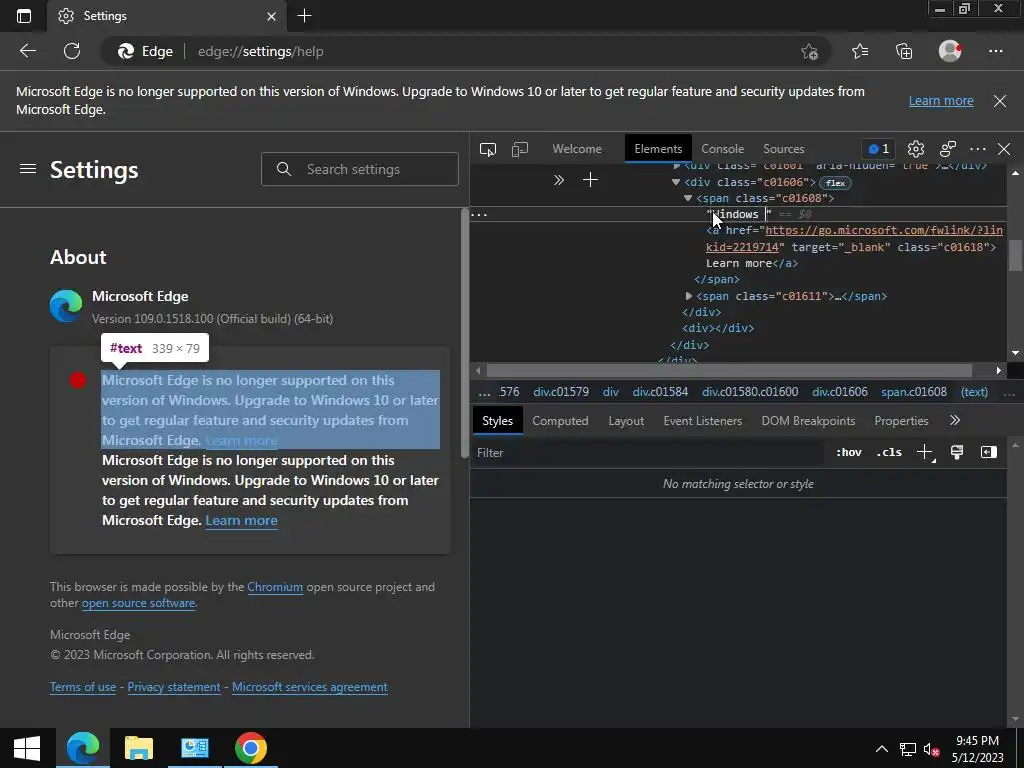
Task: Select div.c01579 in the breadcrumb
Action: pyautogui.click(x=561, y=392)
